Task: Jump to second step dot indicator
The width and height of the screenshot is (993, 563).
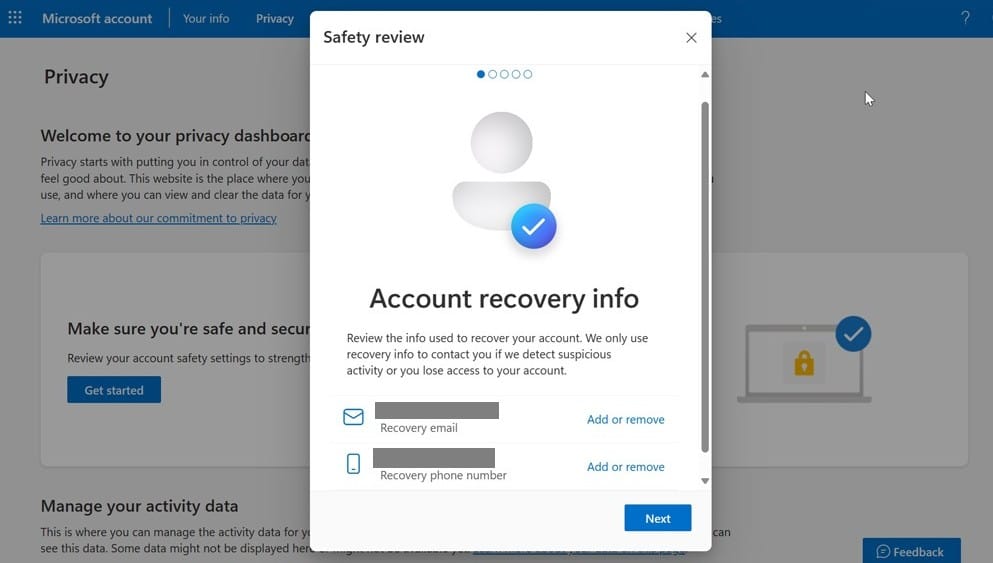Action: [x=493, y=74]
